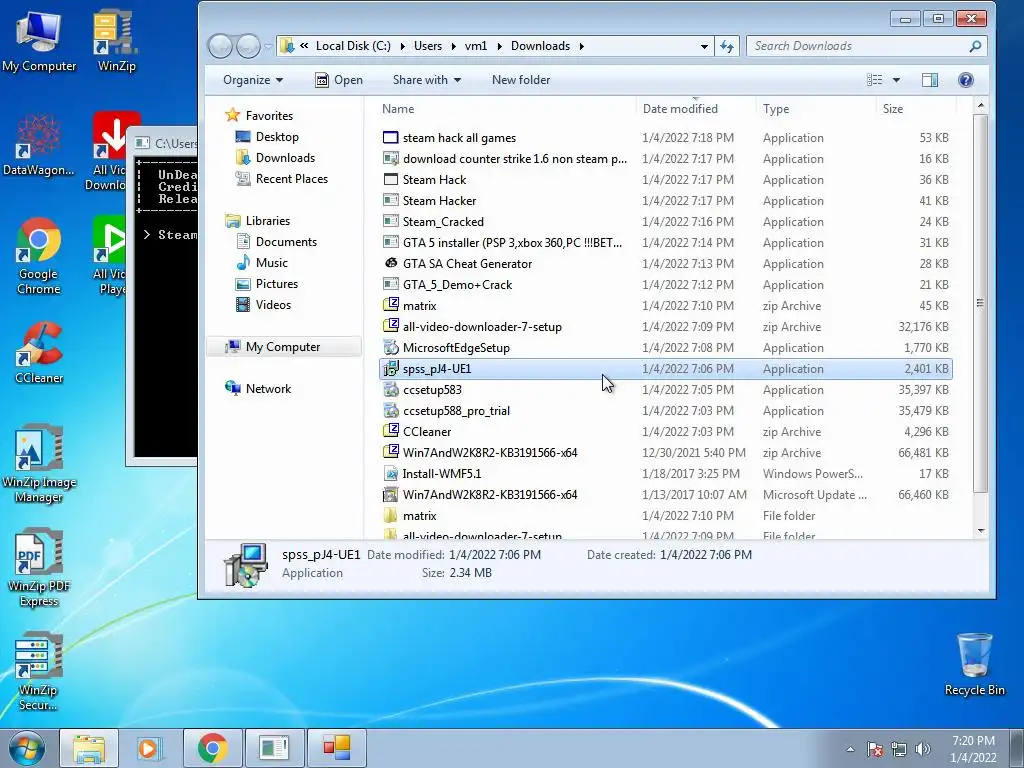
Task: Open network status tray icon
Action: 899,749
